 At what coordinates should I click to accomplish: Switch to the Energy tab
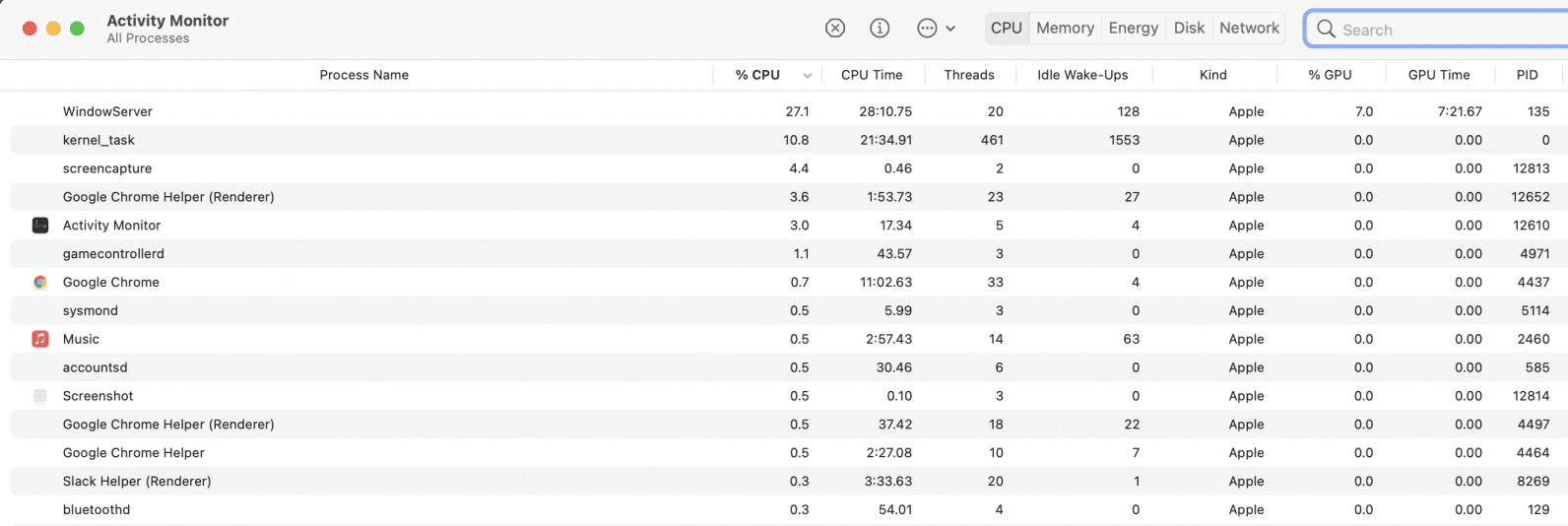point(1134,29)
